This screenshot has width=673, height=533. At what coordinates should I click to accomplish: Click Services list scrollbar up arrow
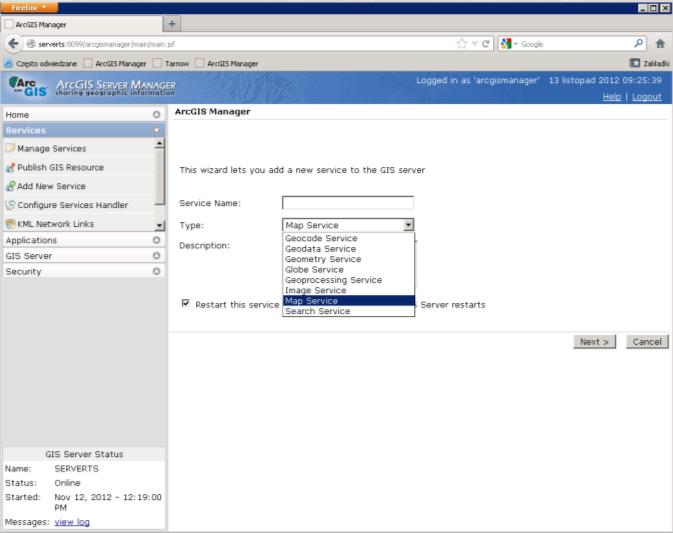point(159,143)
